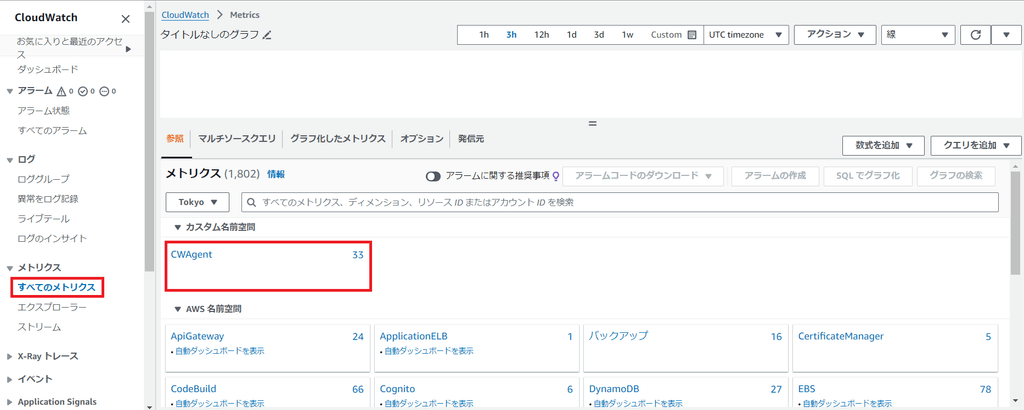1024x410 pixels.
Task: Open the DynamoDB namespace
Action: 616,389
